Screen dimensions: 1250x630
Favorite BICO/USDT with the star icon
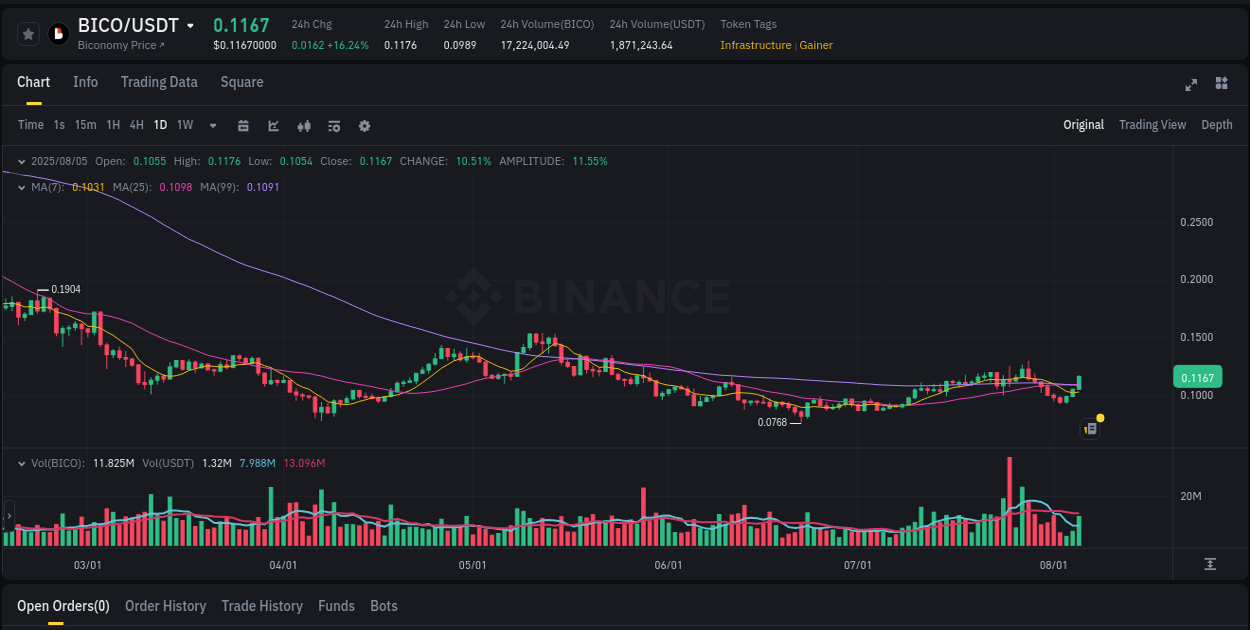click(28, 33)
